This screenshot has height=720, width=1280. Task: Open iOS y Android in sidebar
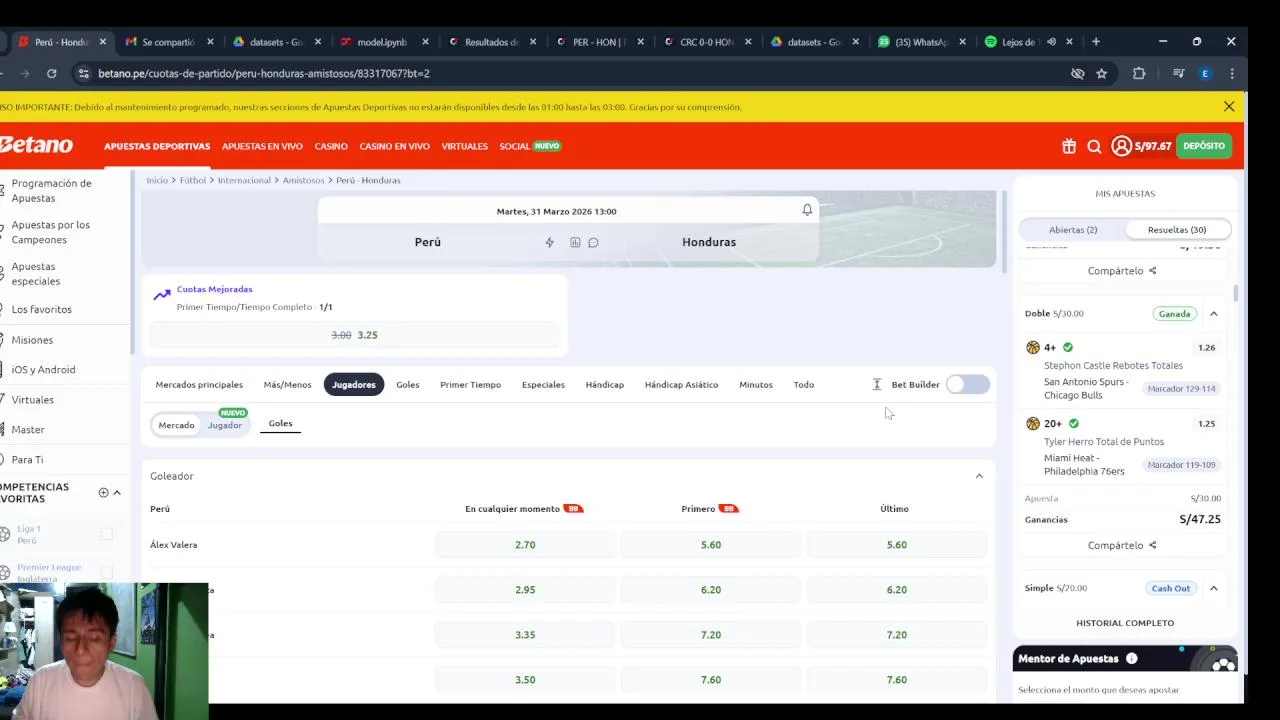coord(43,369)
